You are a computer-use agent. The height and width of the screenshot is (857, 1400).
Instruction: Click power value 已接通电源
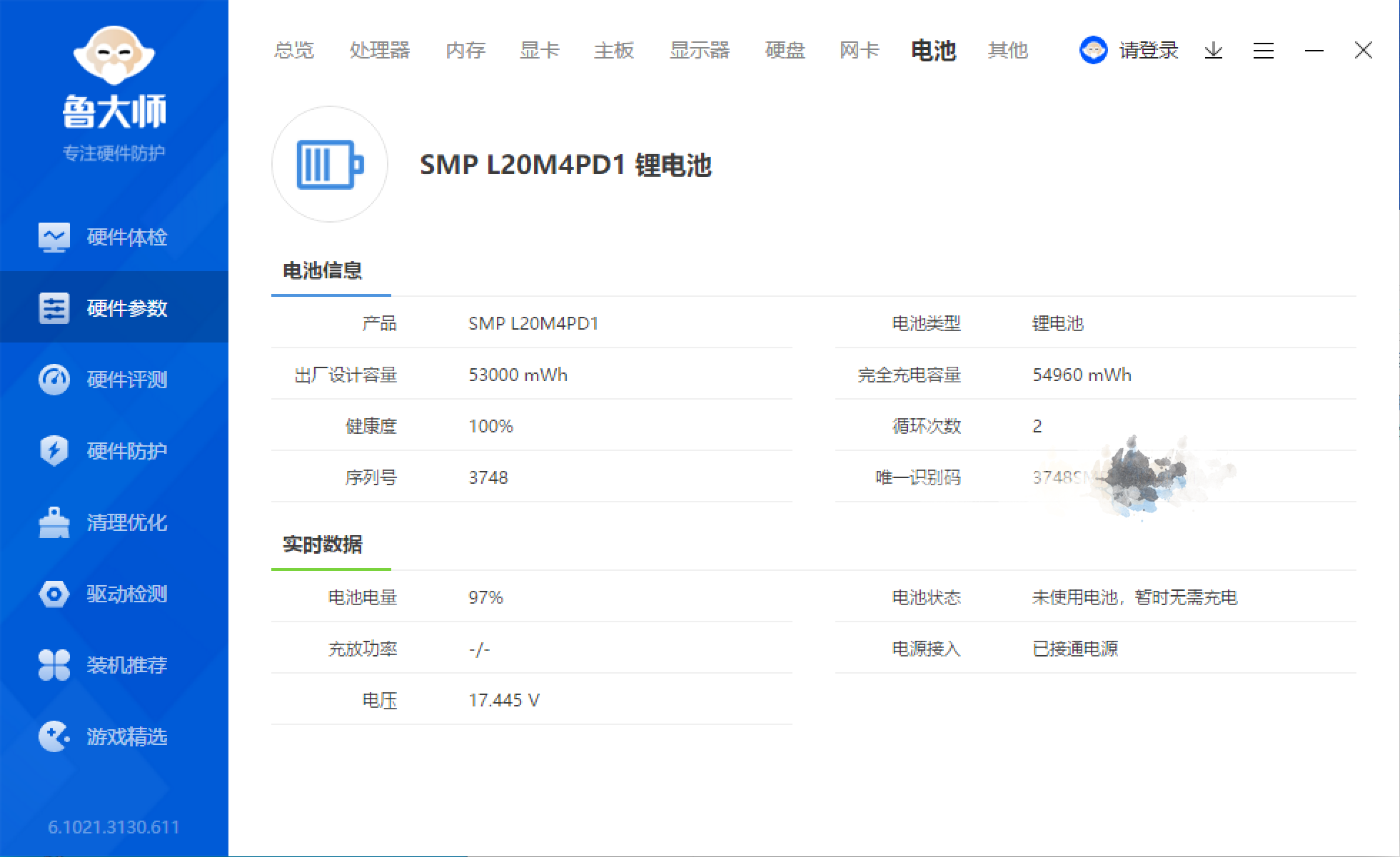[1075, 649]
